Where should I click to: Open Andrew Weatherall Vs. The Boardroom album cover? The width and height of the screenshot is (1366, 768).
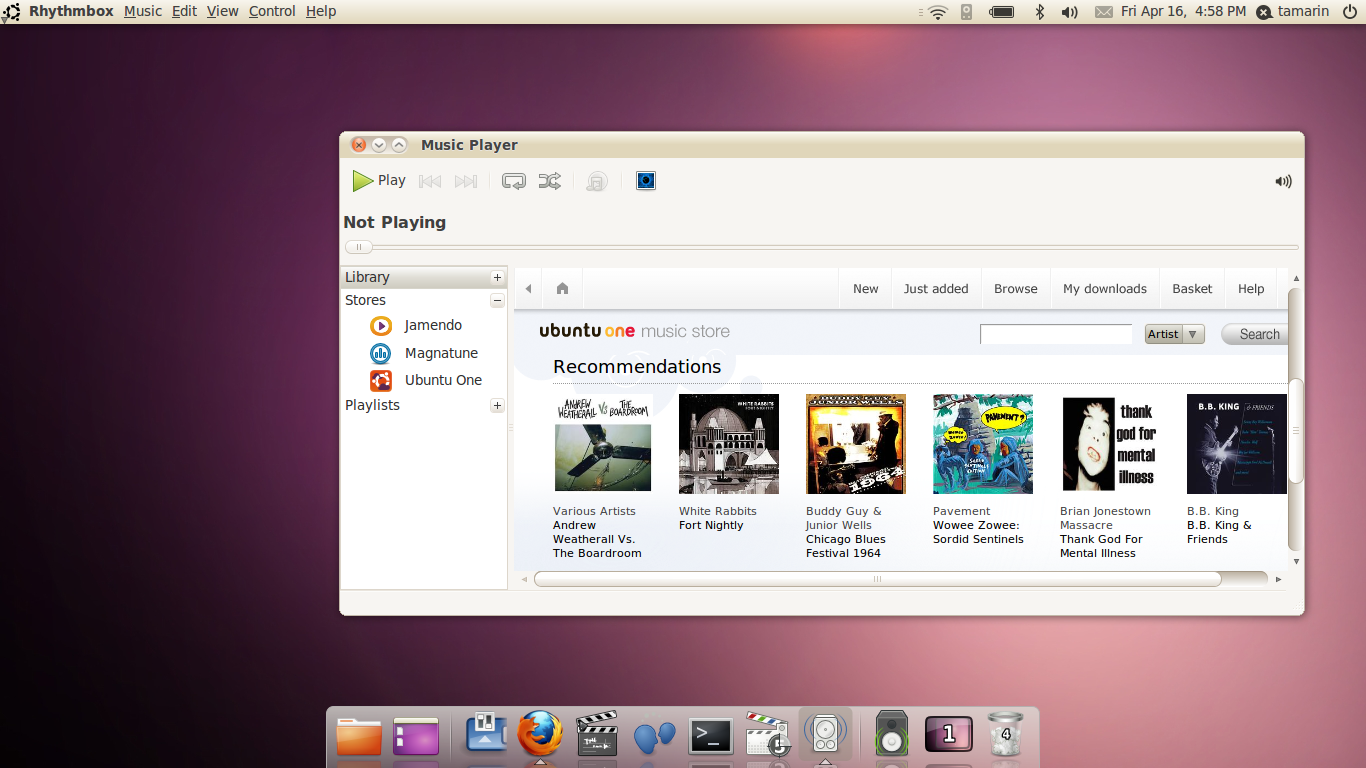pos(603,443)
